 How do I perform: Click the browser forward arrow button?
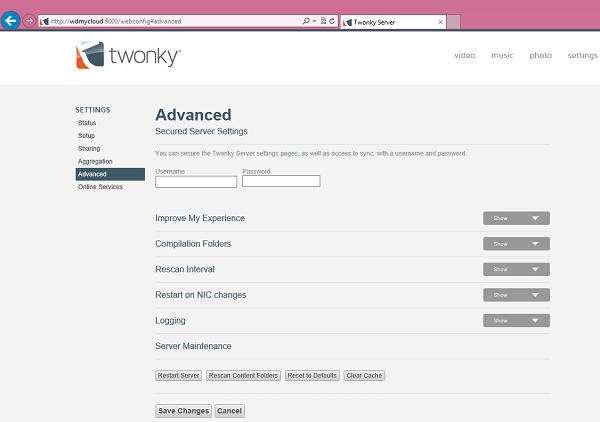[29, 21]
